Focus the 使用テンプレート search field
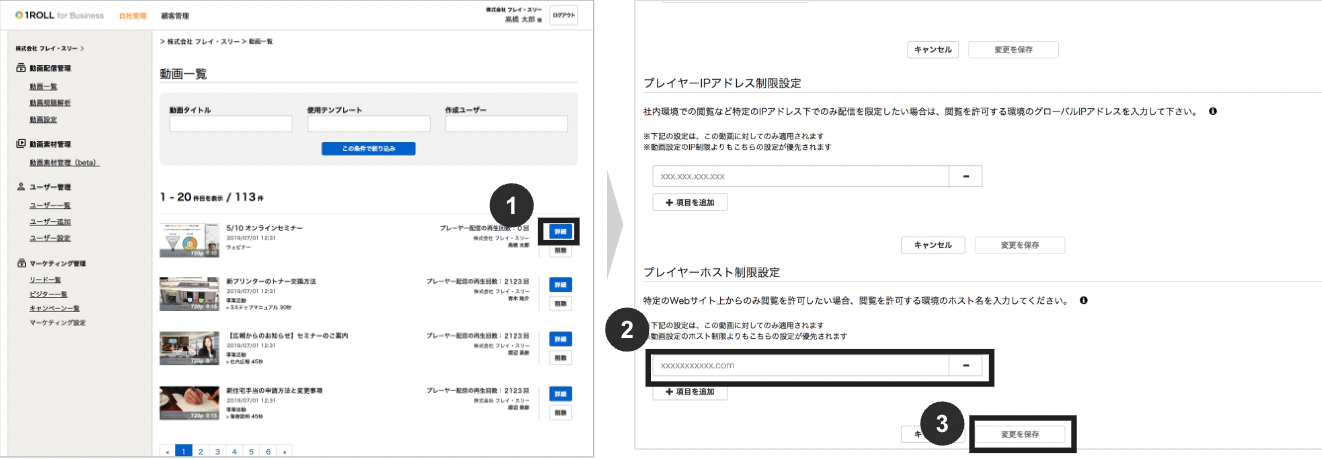Viewport: 1322px width, 460px height. coord(369,124)
